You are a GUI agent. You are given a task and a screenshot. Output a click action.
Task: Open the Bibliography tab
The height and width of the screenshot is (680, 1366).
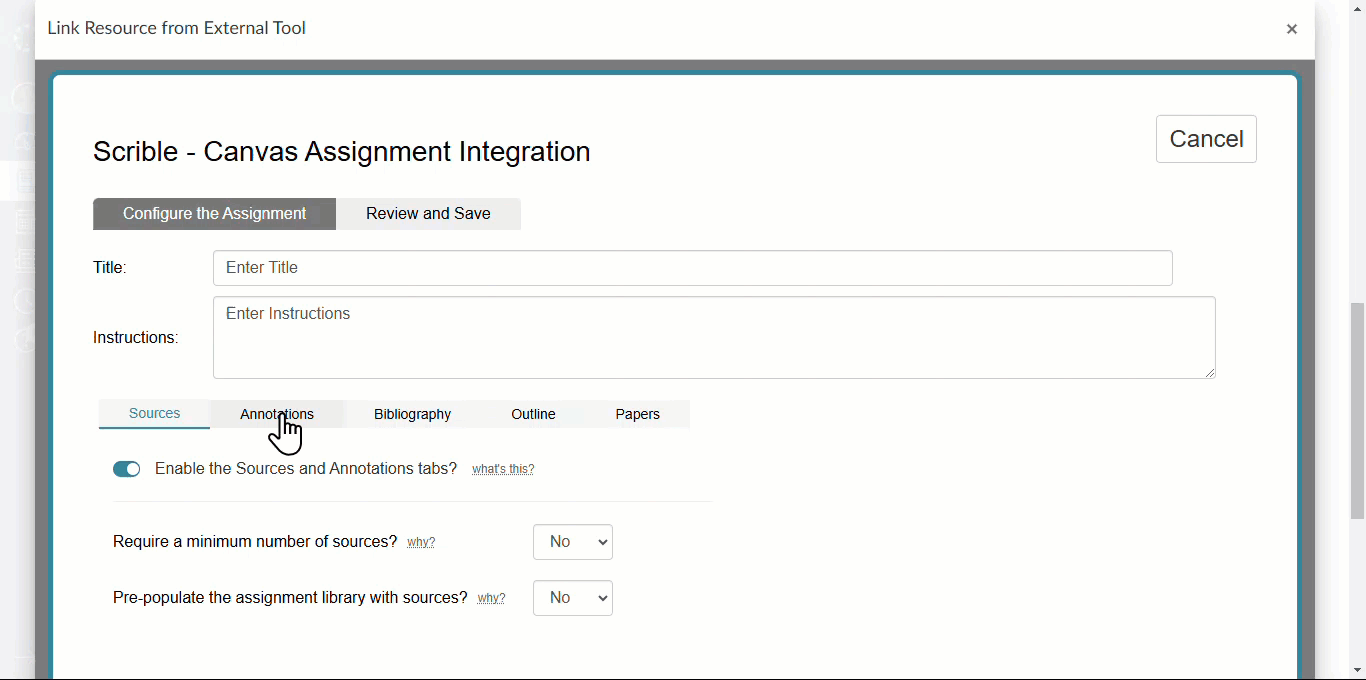point(412,414)
